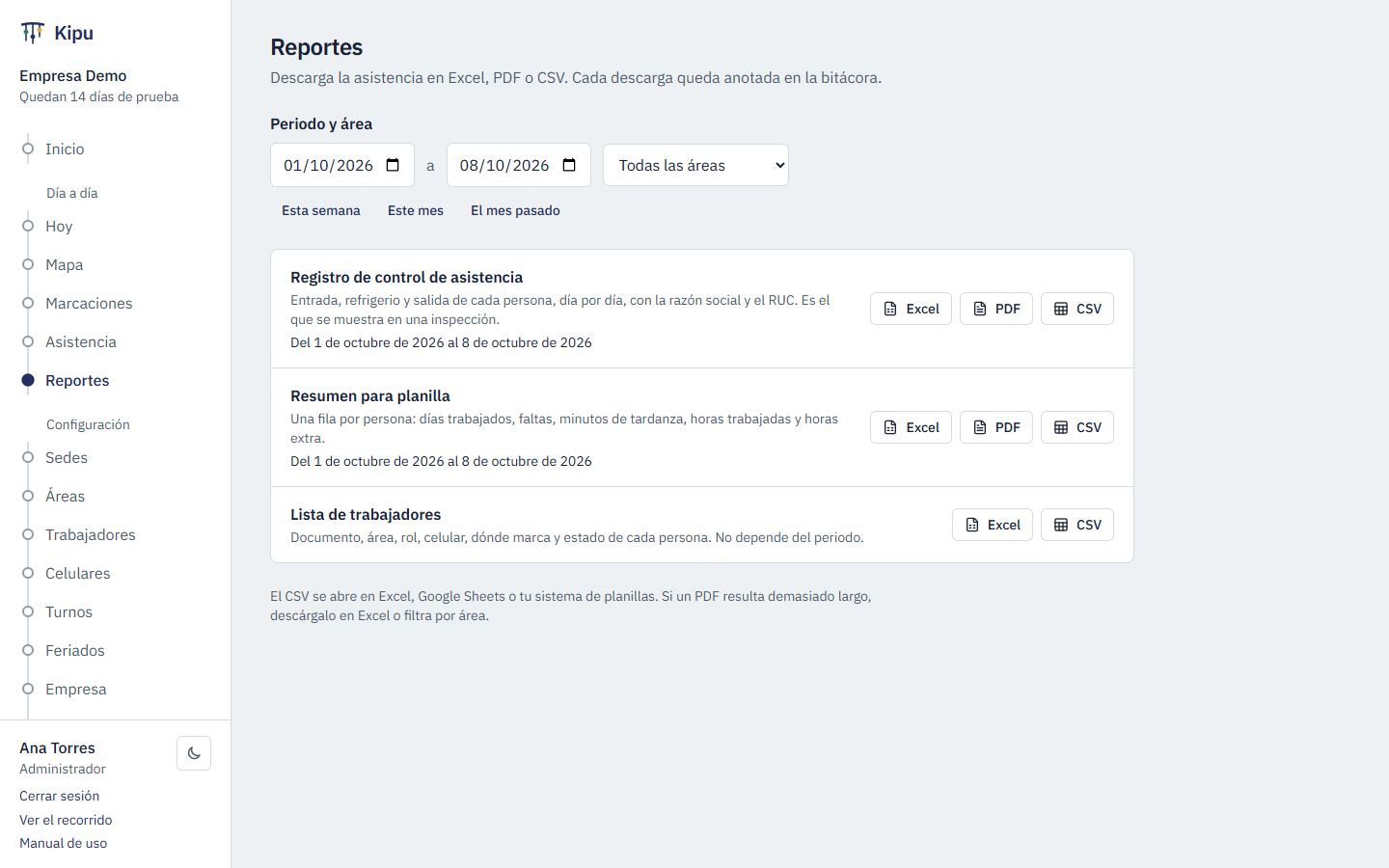Click the Reportes page heading
1389x868 pixels.
click(x=316, y=47)
